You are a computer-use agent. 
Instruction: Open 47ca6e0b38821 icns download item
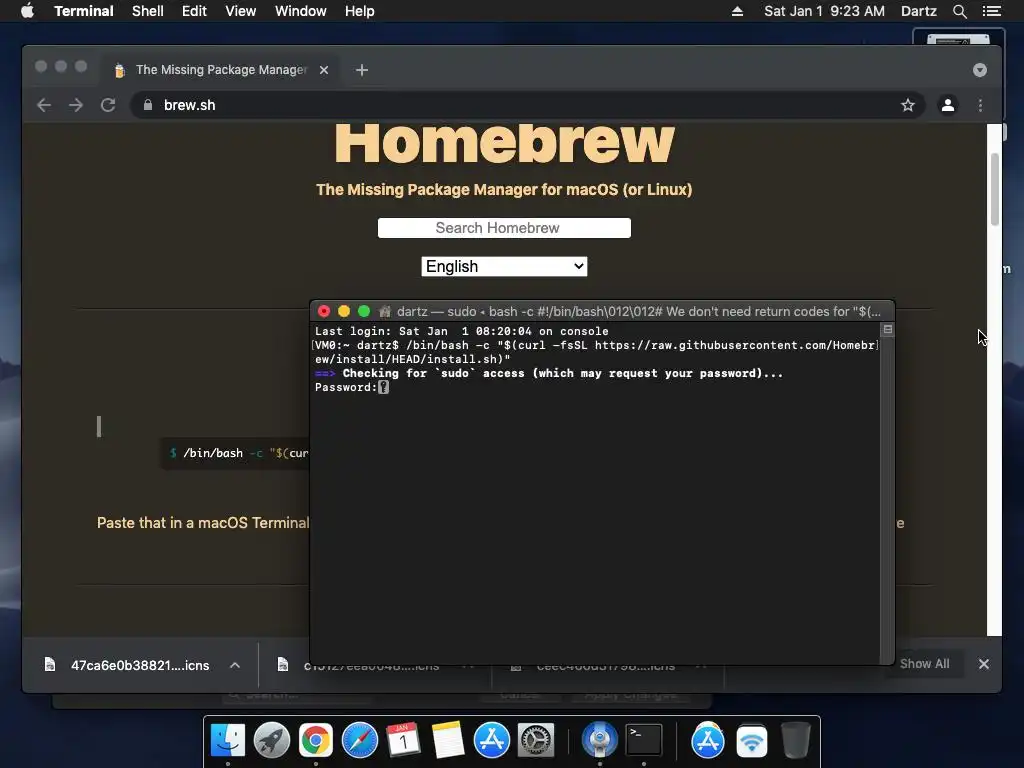[127, 665]
